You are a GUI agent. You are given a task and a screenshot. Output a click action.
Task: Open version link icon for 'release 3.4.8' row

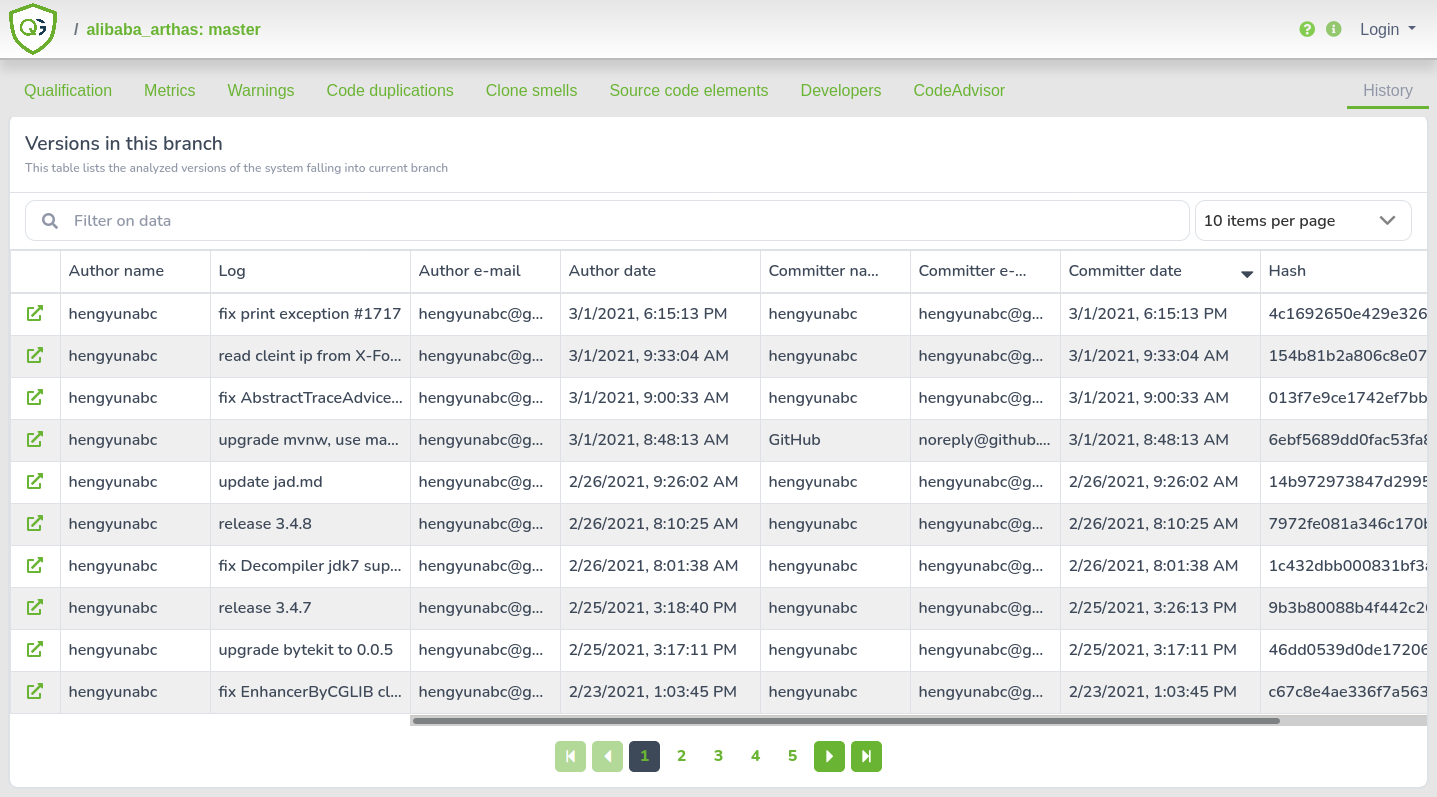pos(35,524)
